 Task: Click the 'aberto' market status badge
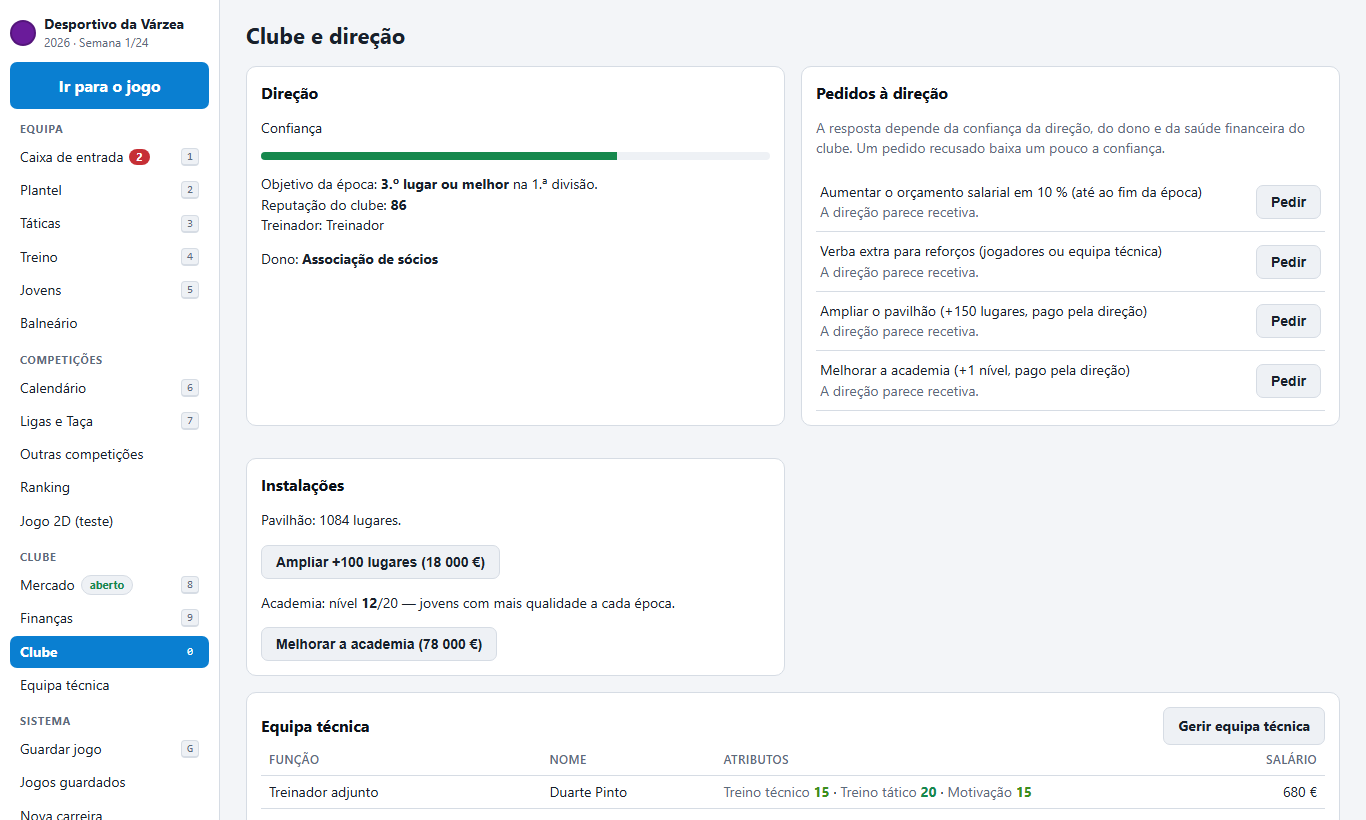point(107,585)
